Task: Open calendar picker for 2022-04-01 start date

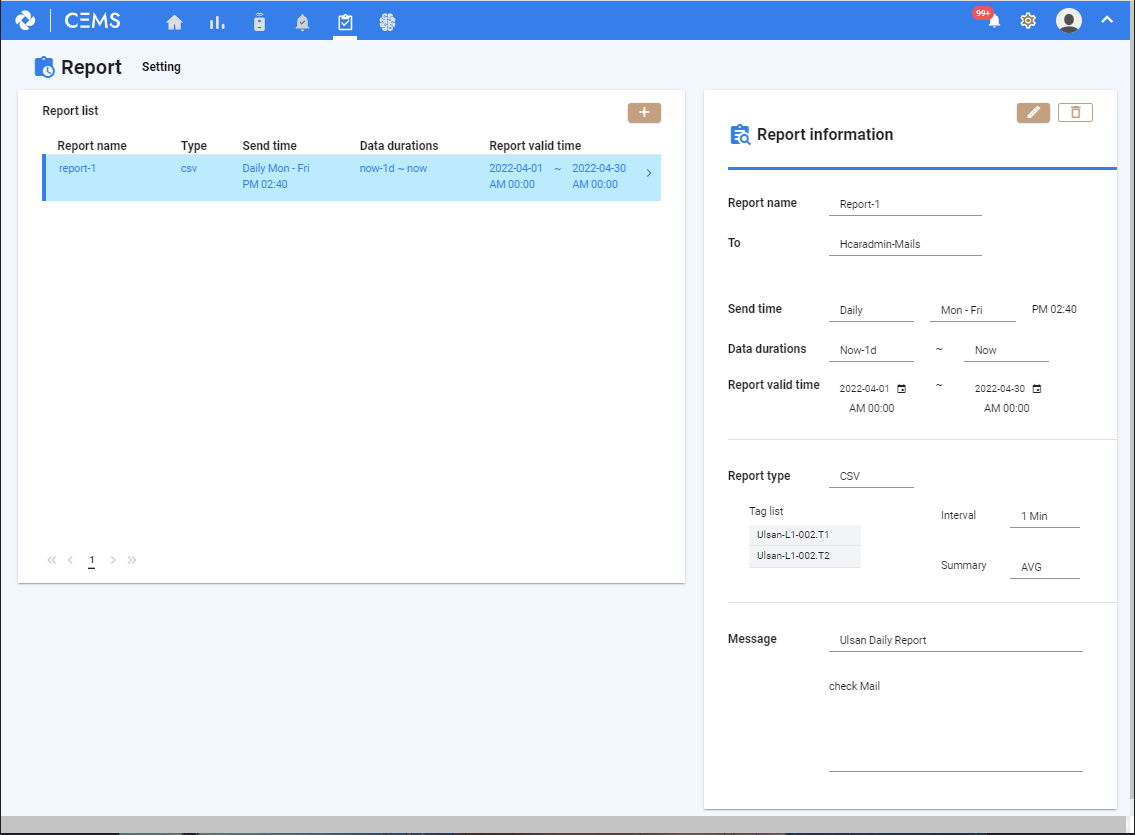Action: [901, 388]
